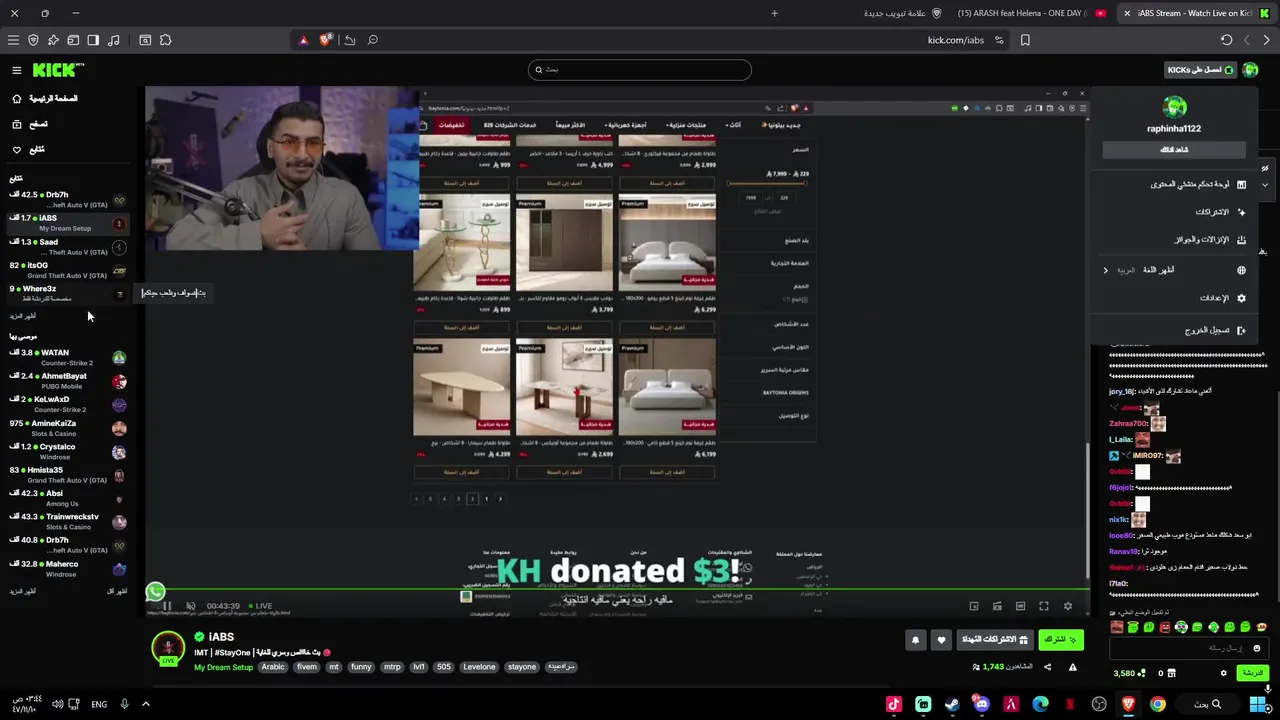Click the Gift Subscriptions button

[995, 639]
